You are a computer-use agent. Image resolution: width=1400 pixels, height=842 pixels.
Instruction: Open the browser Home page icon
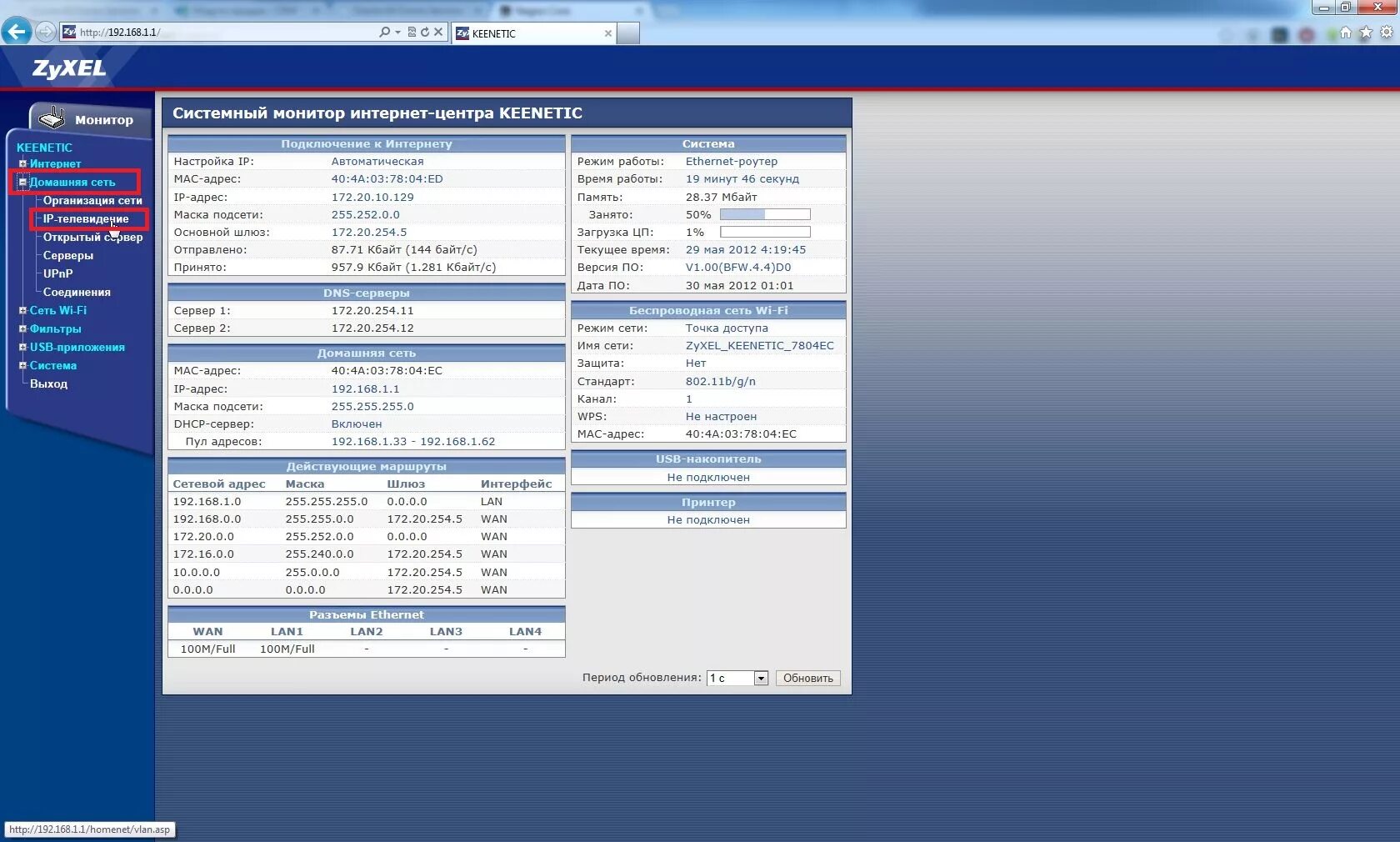coord(1345,33)
